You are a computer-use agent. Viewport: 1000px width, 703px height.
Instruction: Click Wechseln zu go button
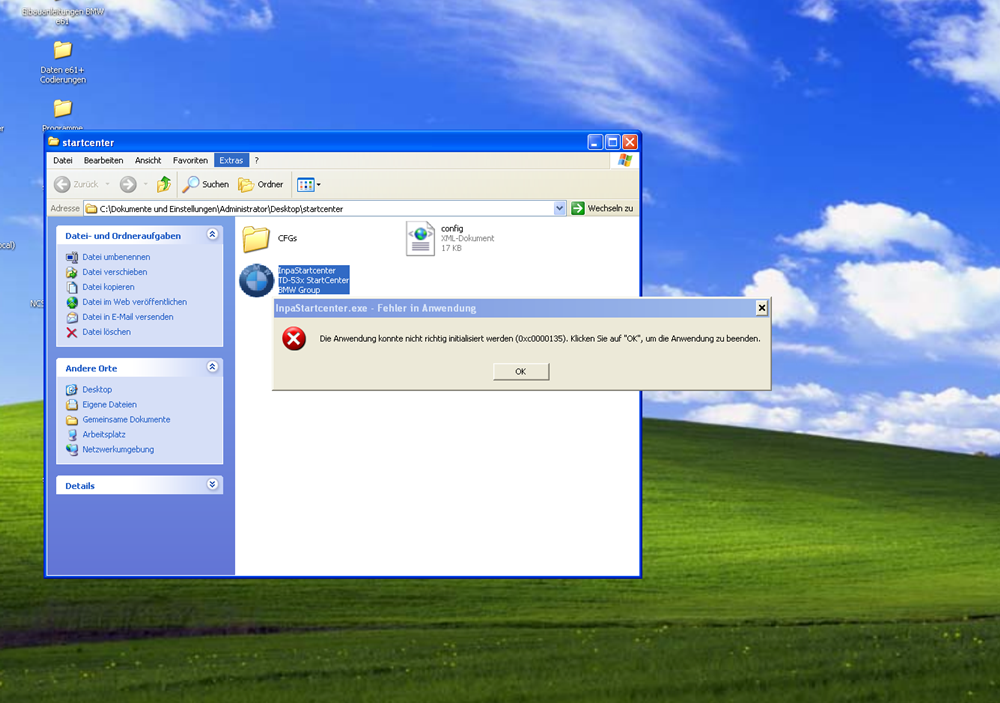tap(602, 208)
